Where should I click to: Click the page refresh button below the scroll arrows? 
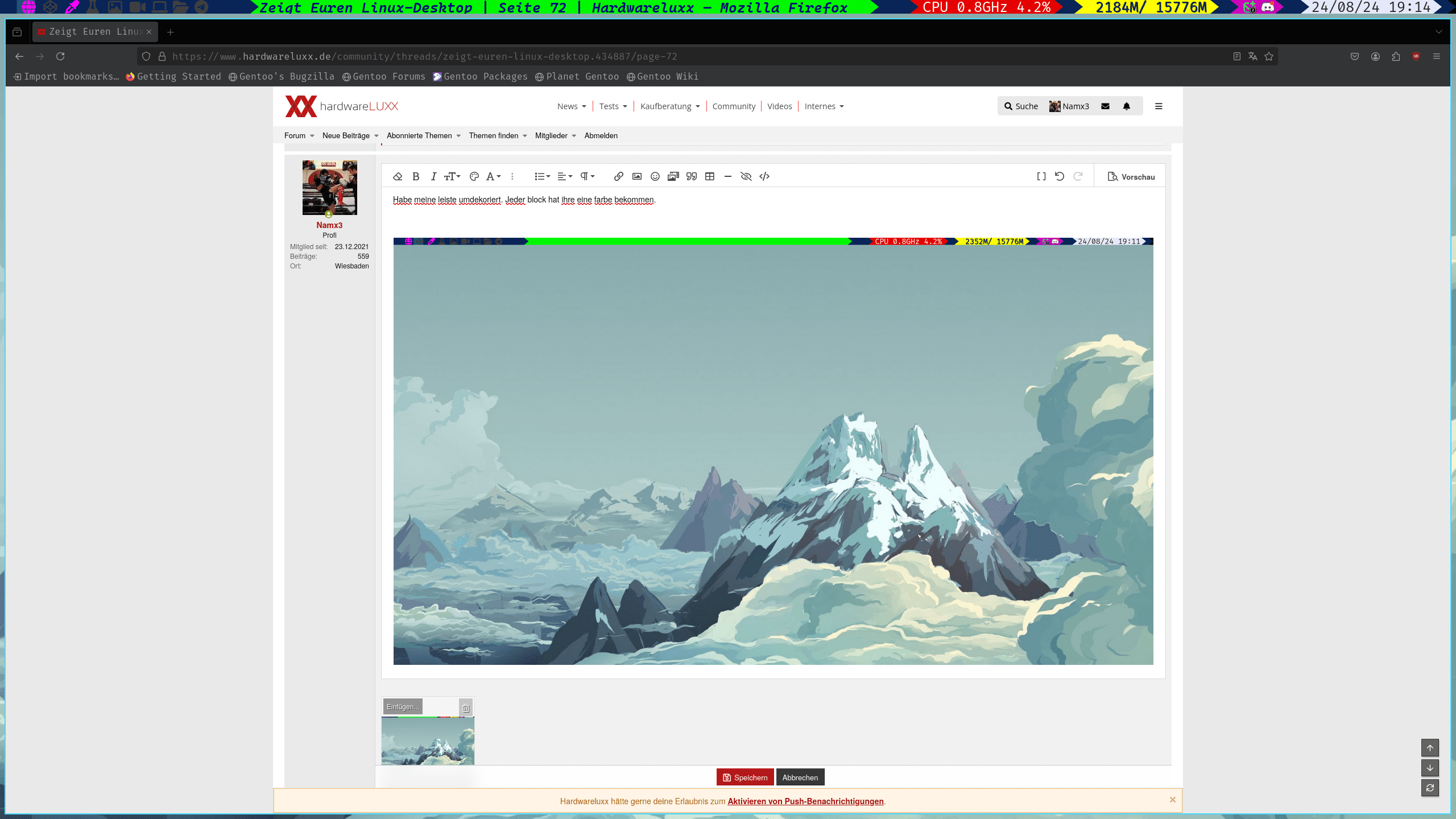1430,788
